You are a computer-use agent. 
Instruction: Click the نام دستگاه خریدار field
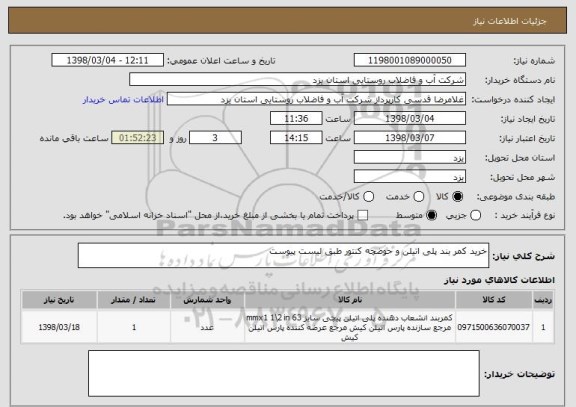(297, 80)
